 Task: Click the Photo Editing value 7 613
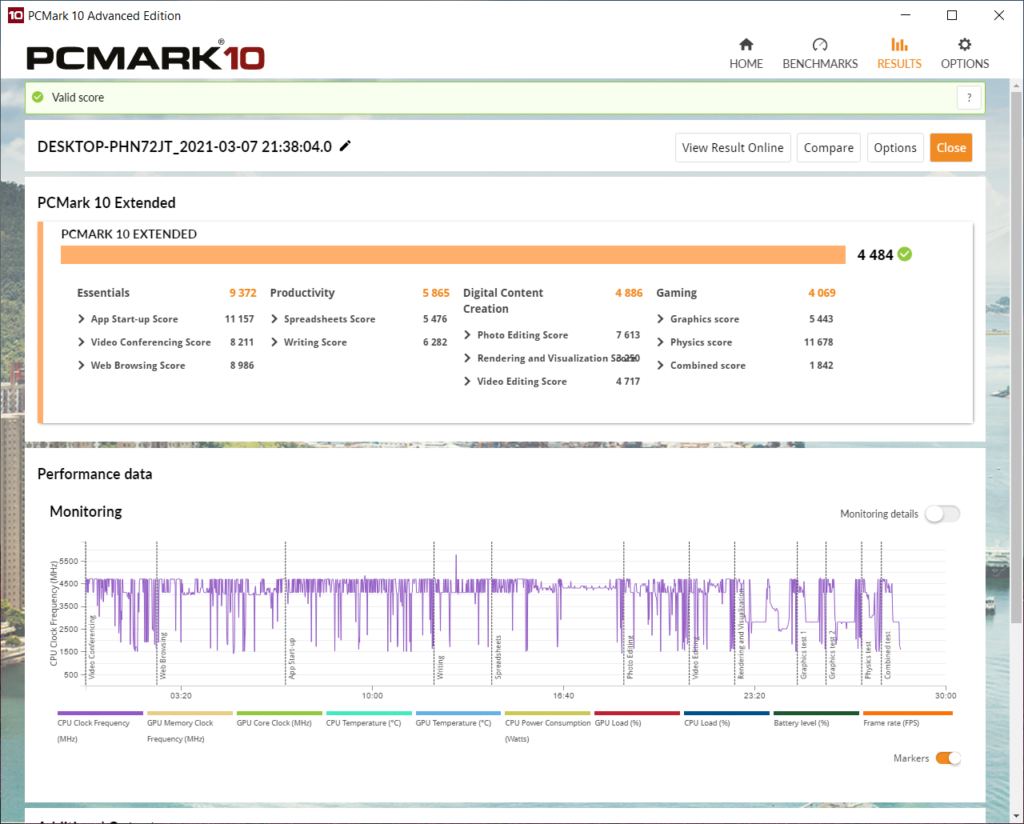(x=628, y=335)
